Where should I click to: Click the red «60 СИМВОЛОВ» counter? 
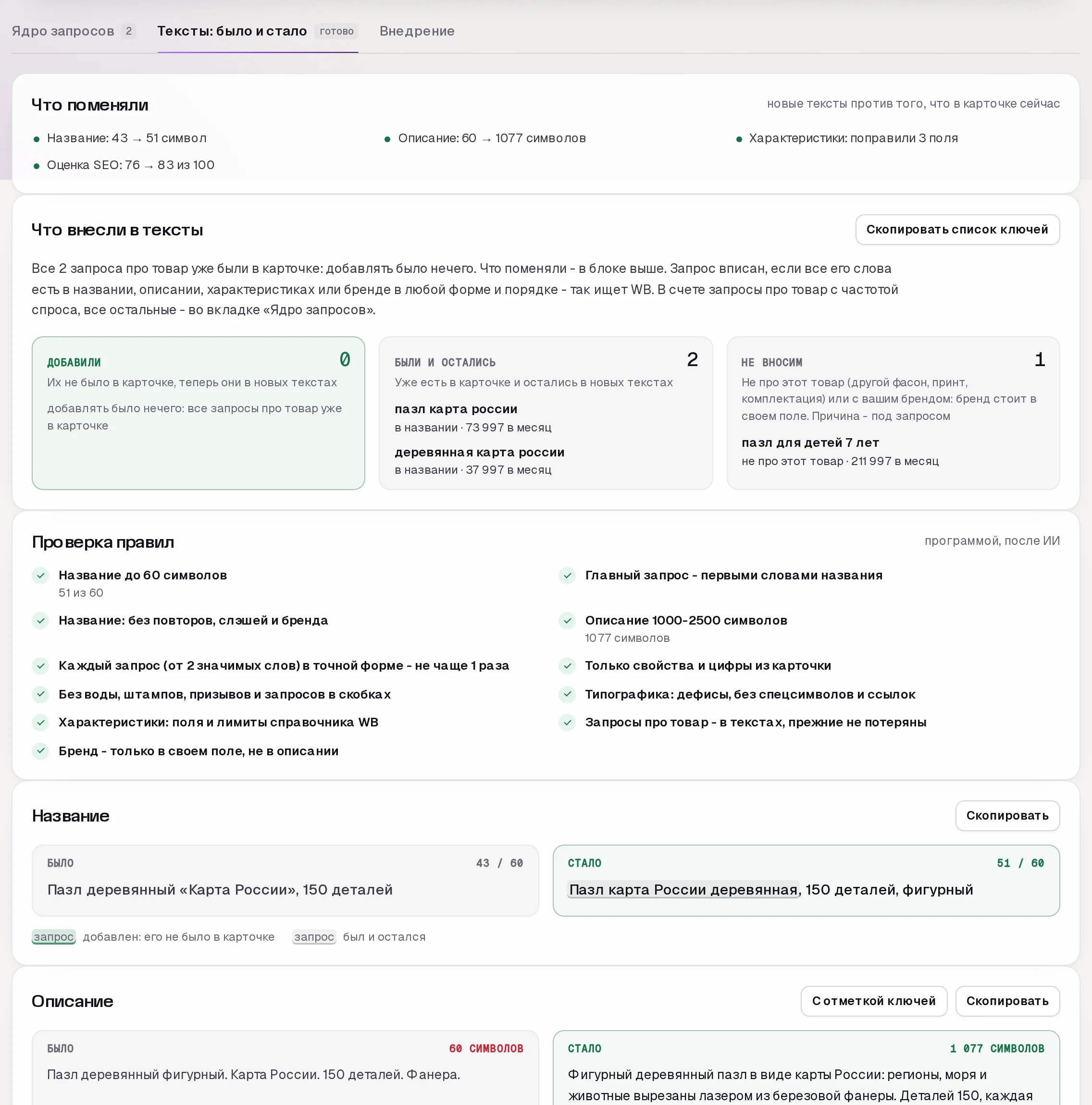point(486,1048)
